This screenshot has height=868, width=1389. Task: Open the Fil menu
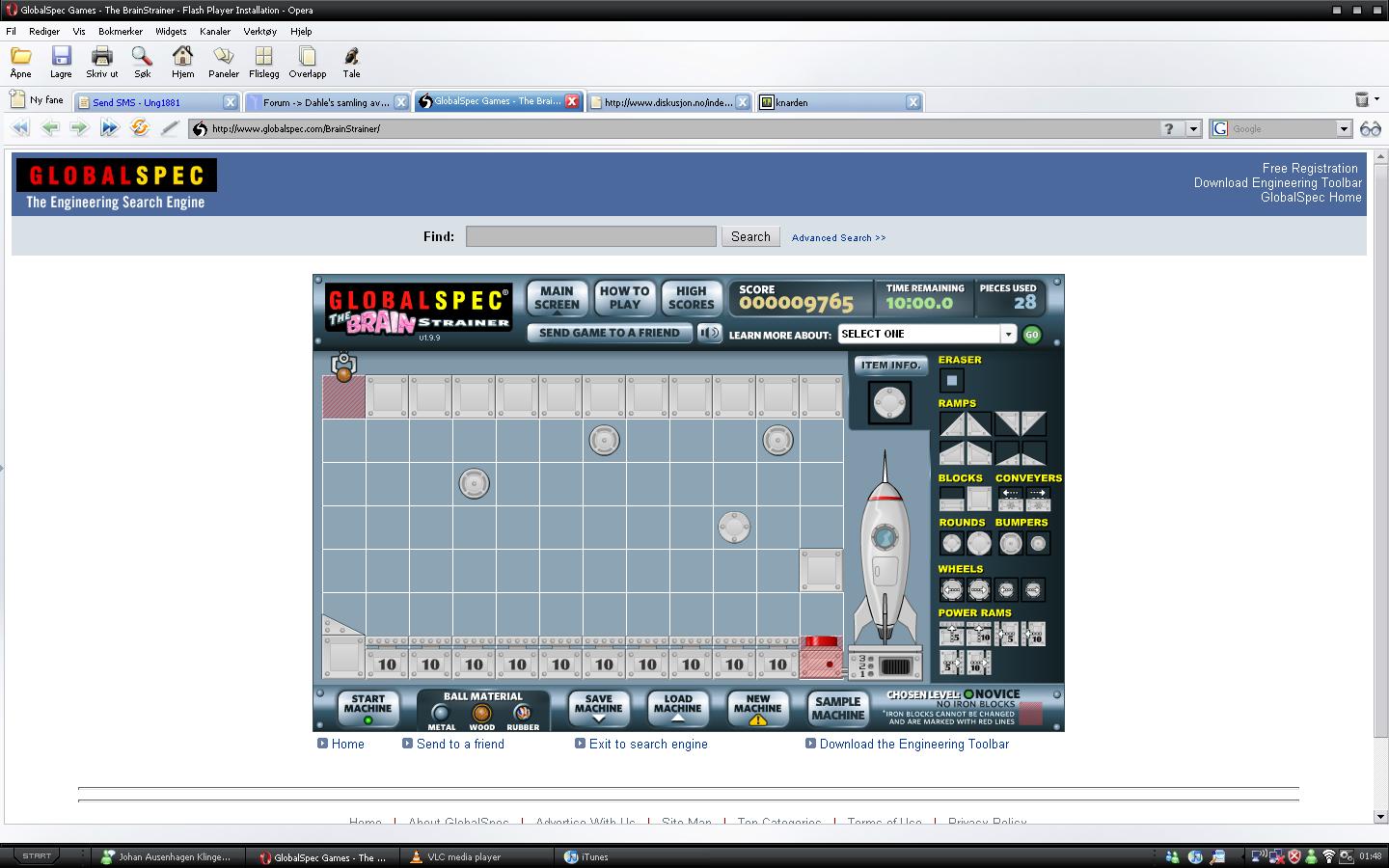coord(12,31)
